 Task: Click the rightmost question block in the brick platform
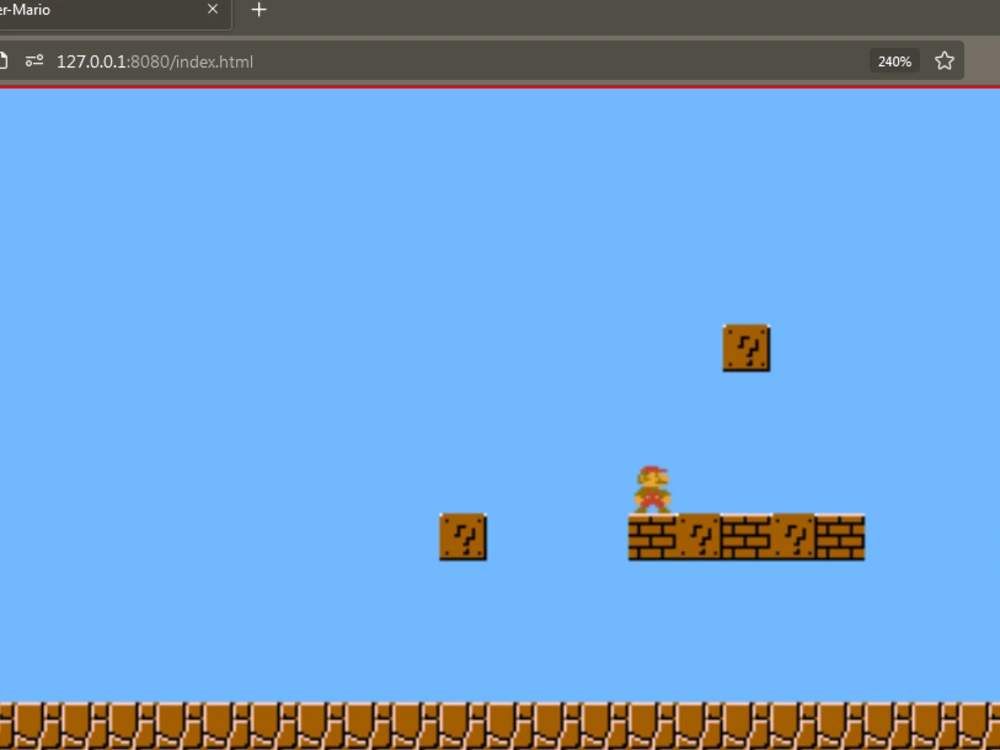(793, 537)
